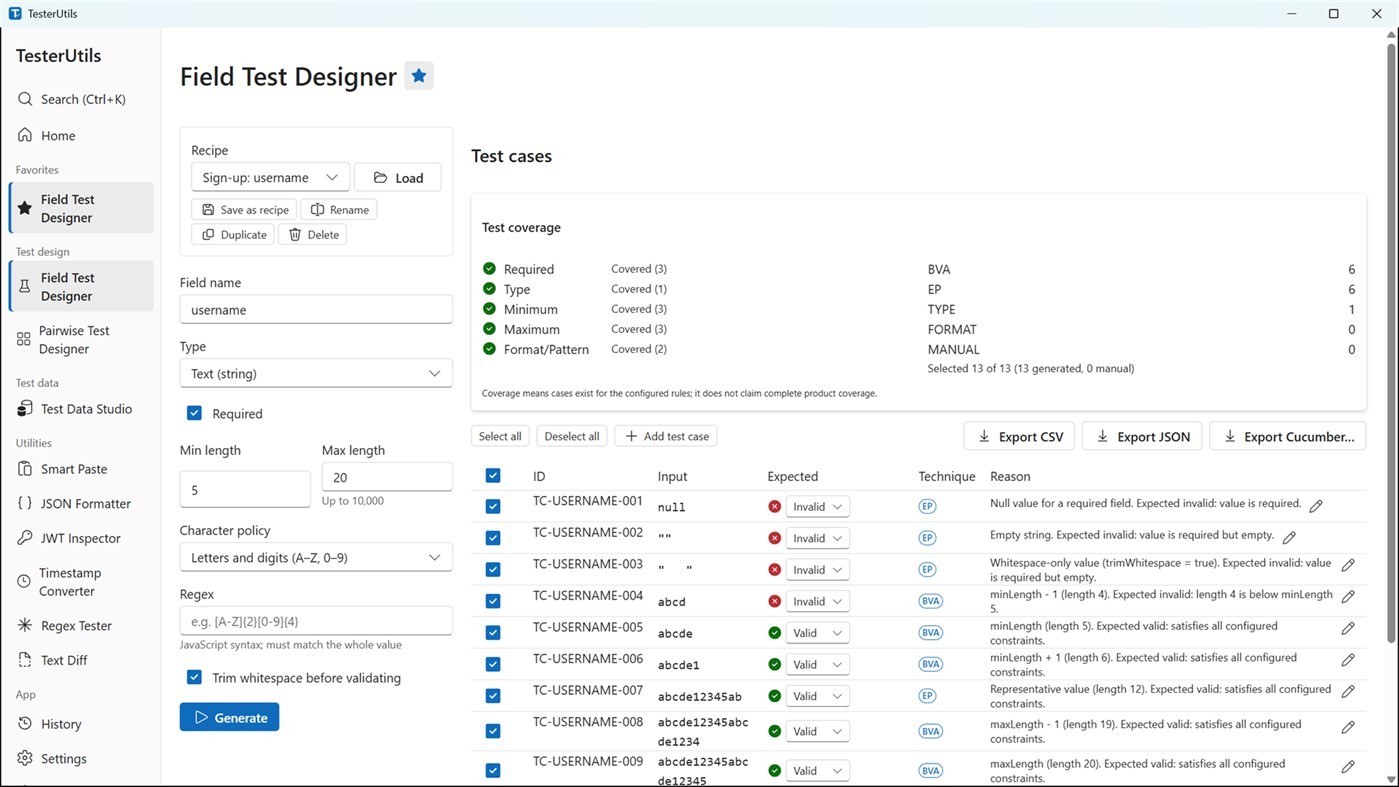Click pencil icon on TC-USERNAME-007 row
1399x787 pixels.
point(1348,692)
